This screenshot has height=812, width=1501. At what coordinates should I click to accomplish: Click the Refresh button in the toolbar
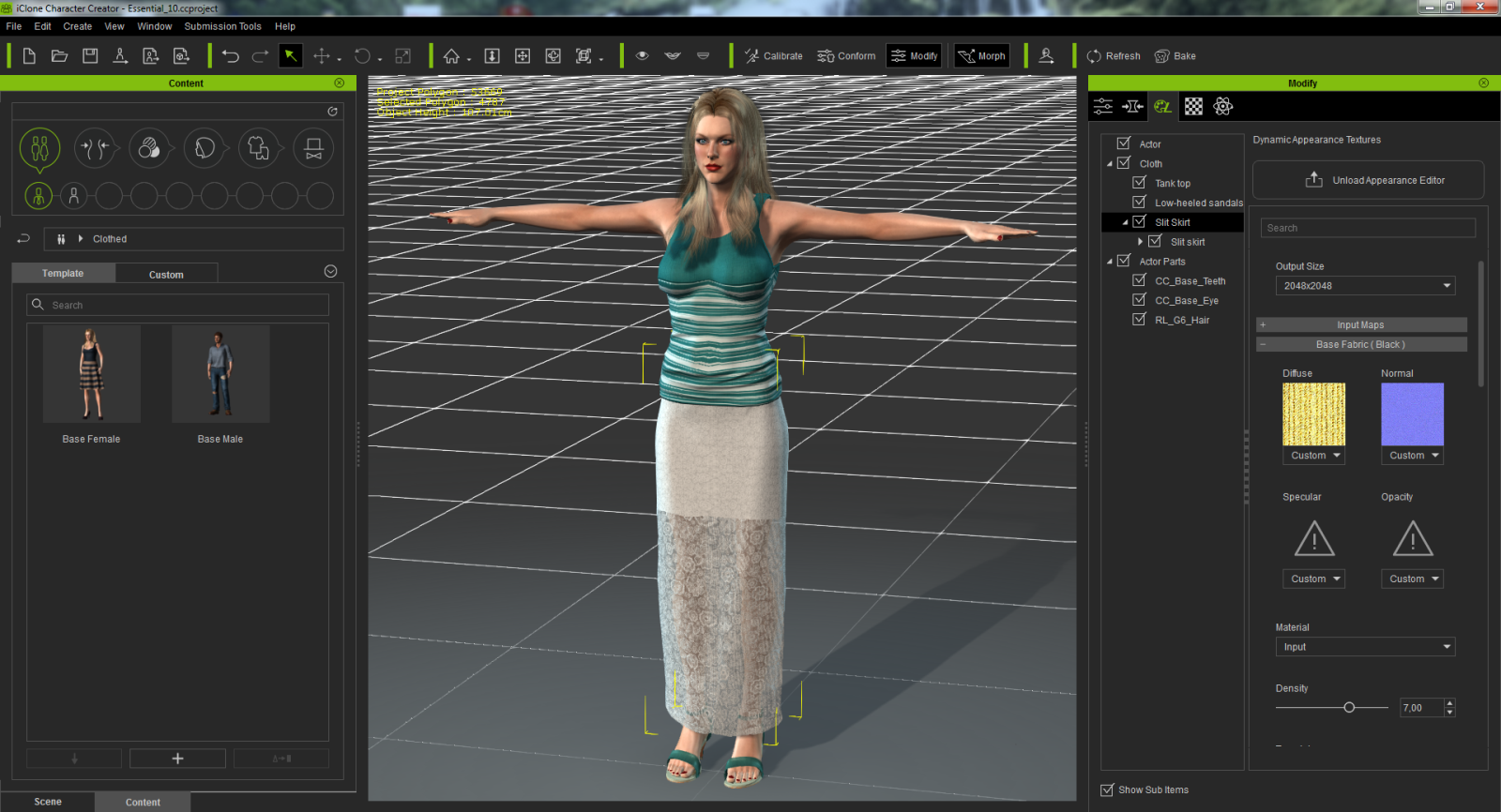[x=1114, y=56]
